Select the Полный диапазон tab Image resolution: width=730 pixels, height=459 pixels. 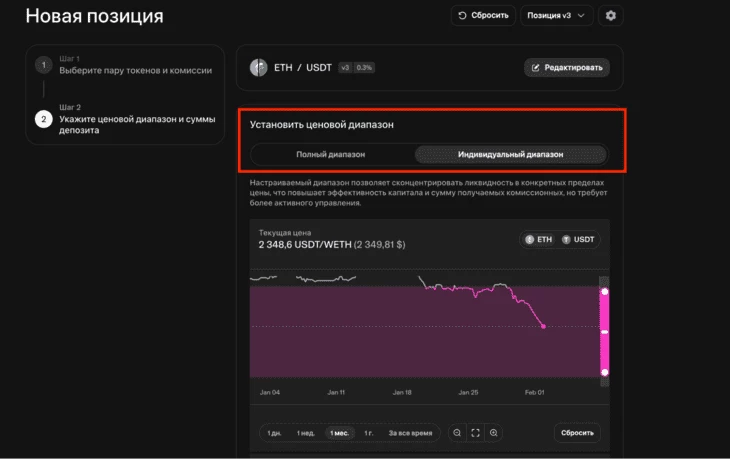[x=331, y=155]
